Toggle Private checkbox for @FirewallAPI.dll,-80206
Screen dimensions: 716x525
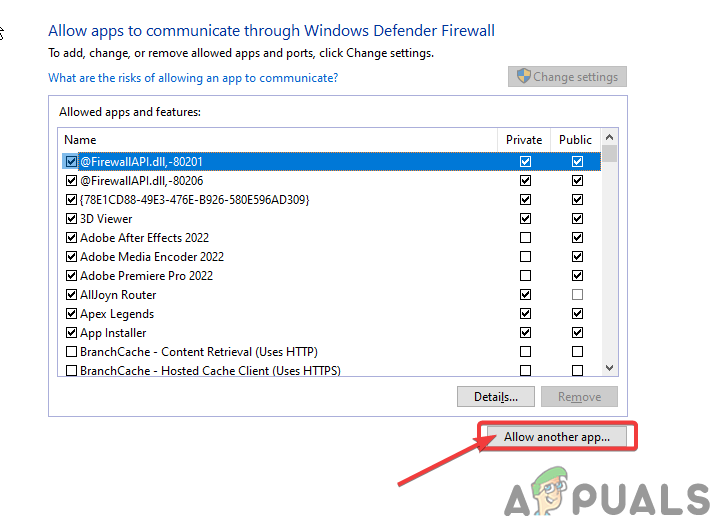(526, 181)
